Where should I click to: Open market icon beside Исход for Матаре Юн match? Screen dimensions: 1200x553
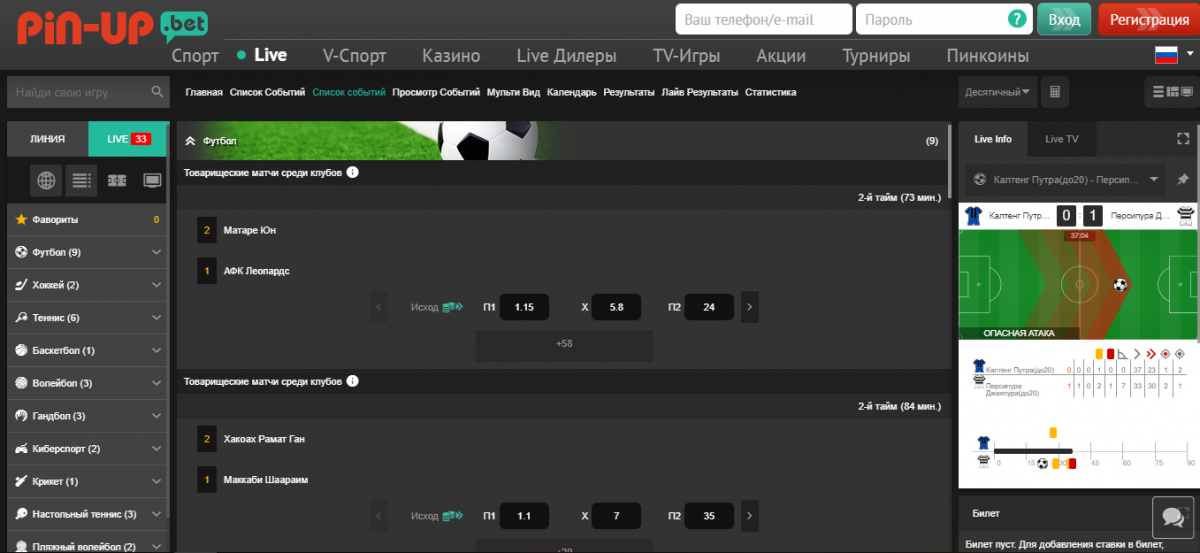[453, 307]
